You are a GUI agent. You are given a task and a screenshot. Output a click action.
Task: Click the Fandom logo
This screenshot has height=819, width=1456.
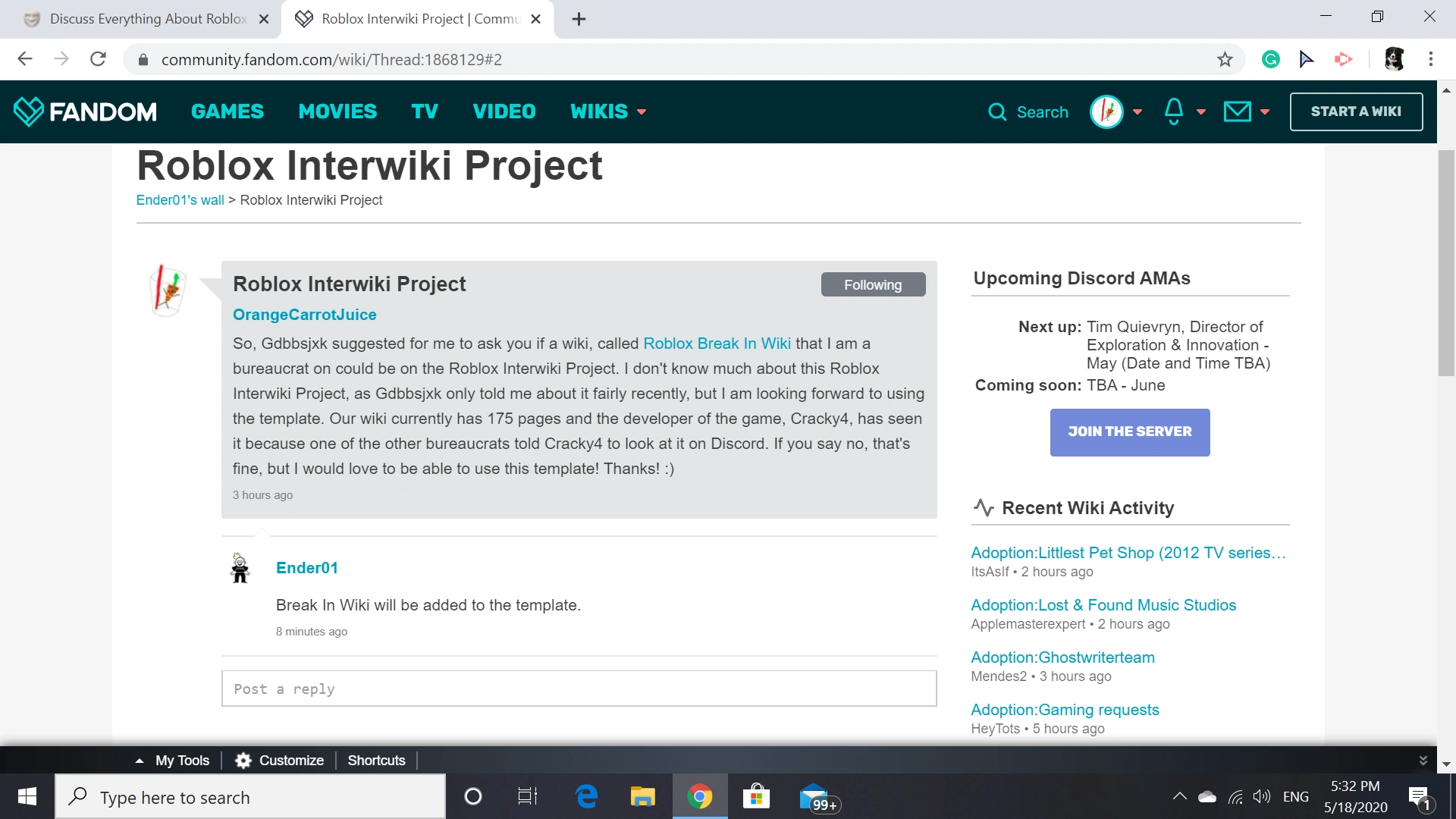coord(85,111)
